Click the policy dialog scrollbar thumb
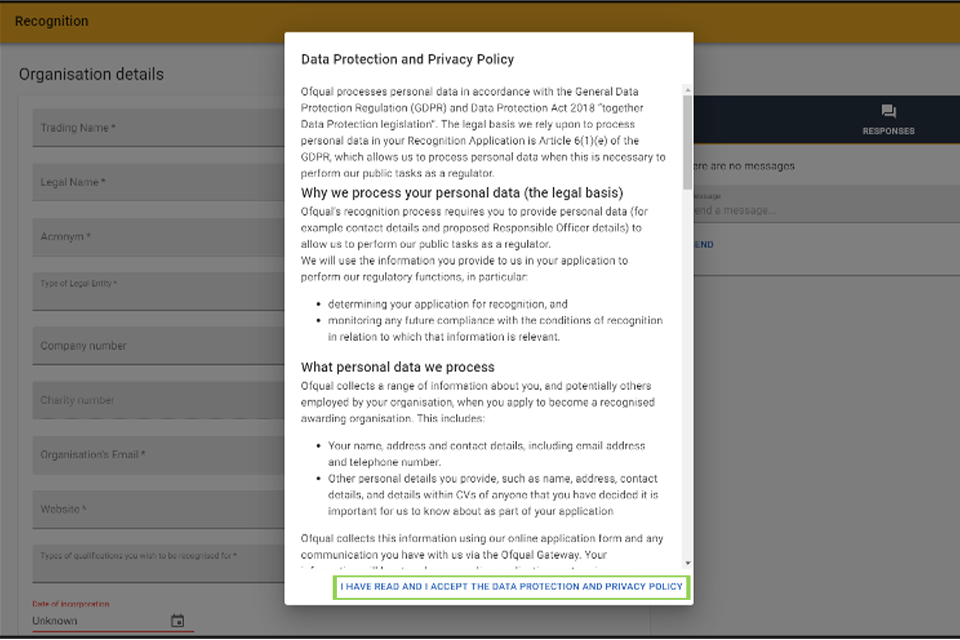Screen dimensions: 960x640 687,140
